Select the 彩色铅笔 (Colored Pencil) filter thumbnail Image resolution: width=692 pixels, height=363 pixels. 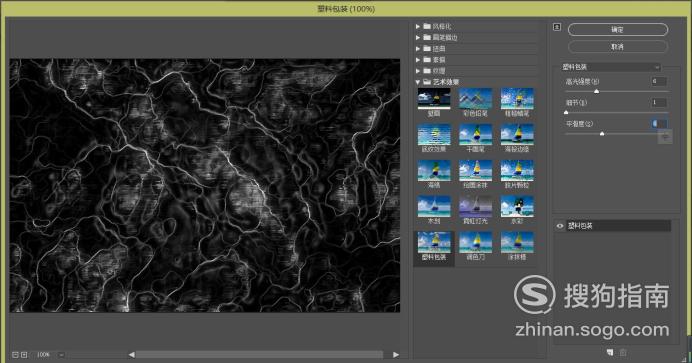(475, 98)
